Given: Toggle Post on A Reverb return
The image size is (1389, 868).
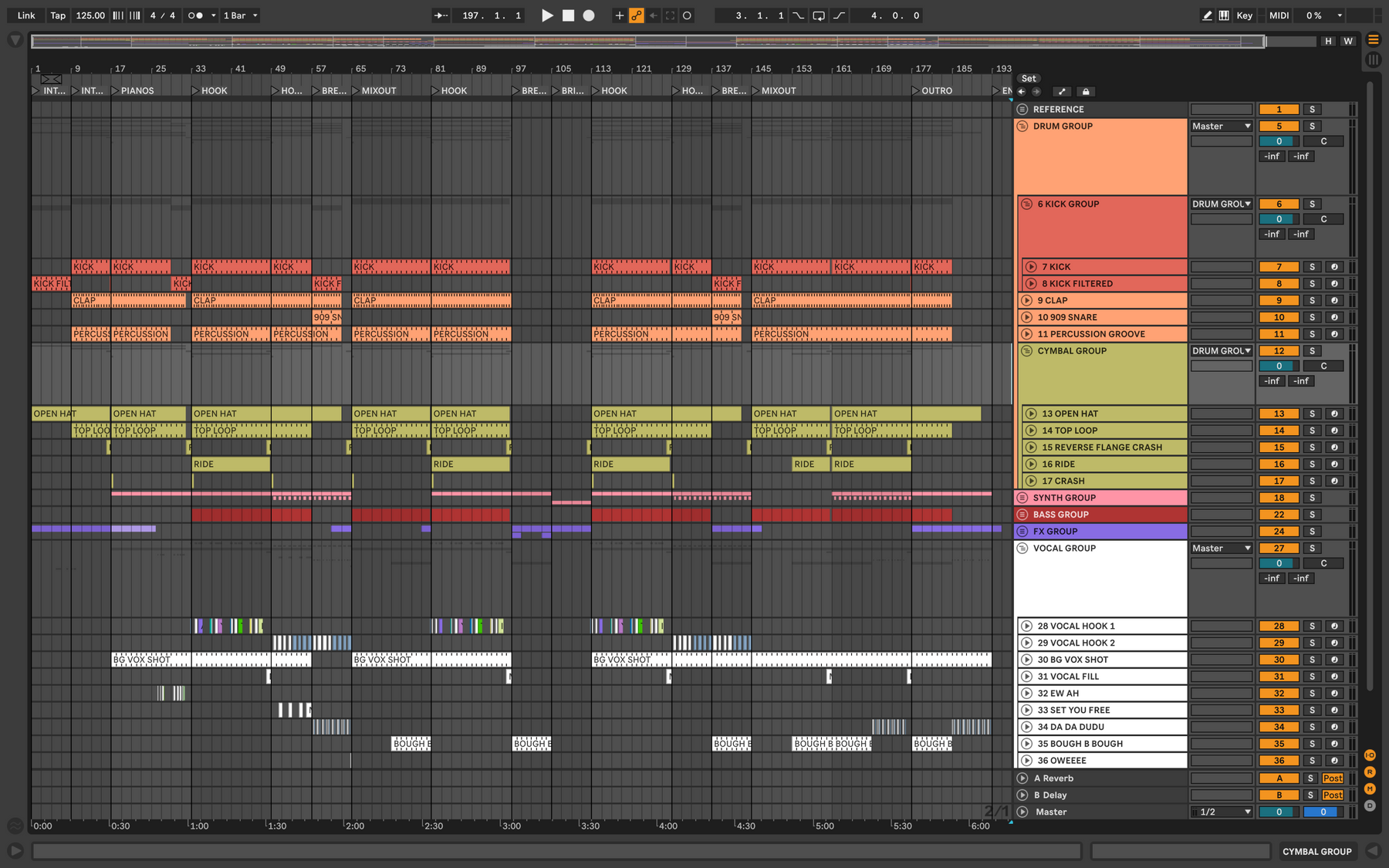Looking at the screenshot, I should (1333, 778).
